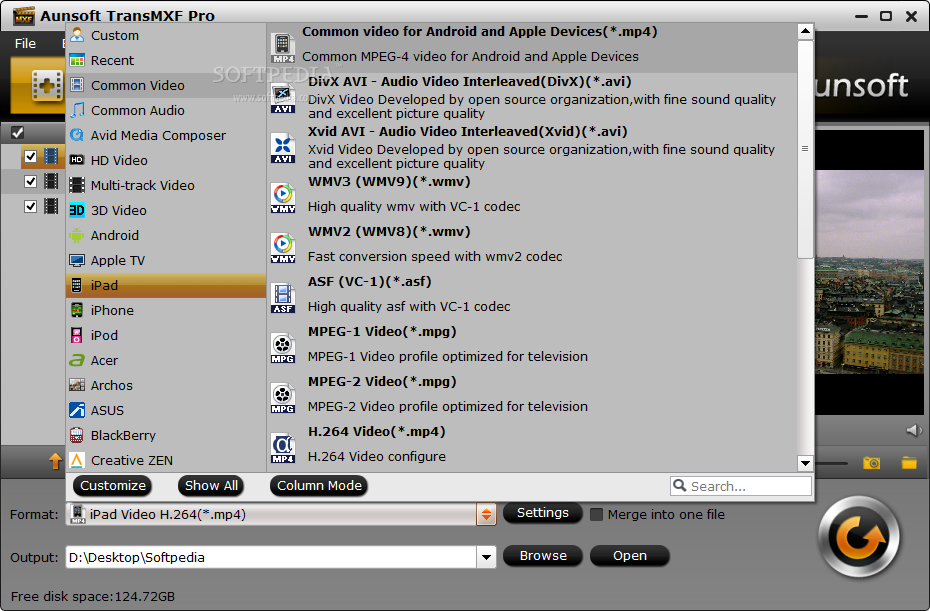930x611 pixels.
Task: Select the Common Video category
Action: 166,85
